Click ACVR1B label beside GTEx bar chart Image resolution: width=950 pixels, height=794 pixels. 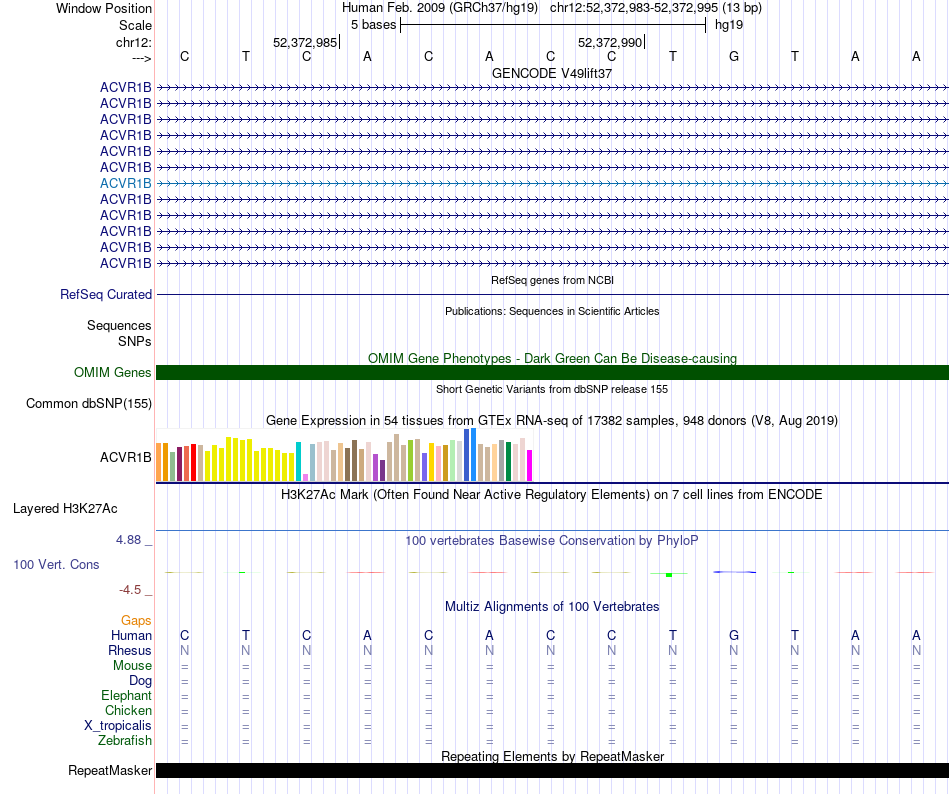[125, 457]
